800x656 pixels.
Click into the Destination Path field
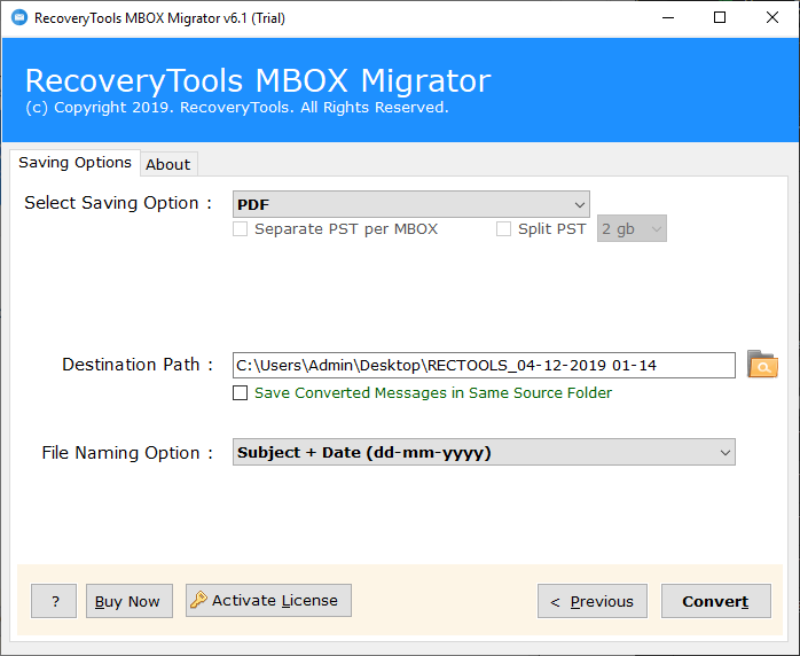(484, 365)
